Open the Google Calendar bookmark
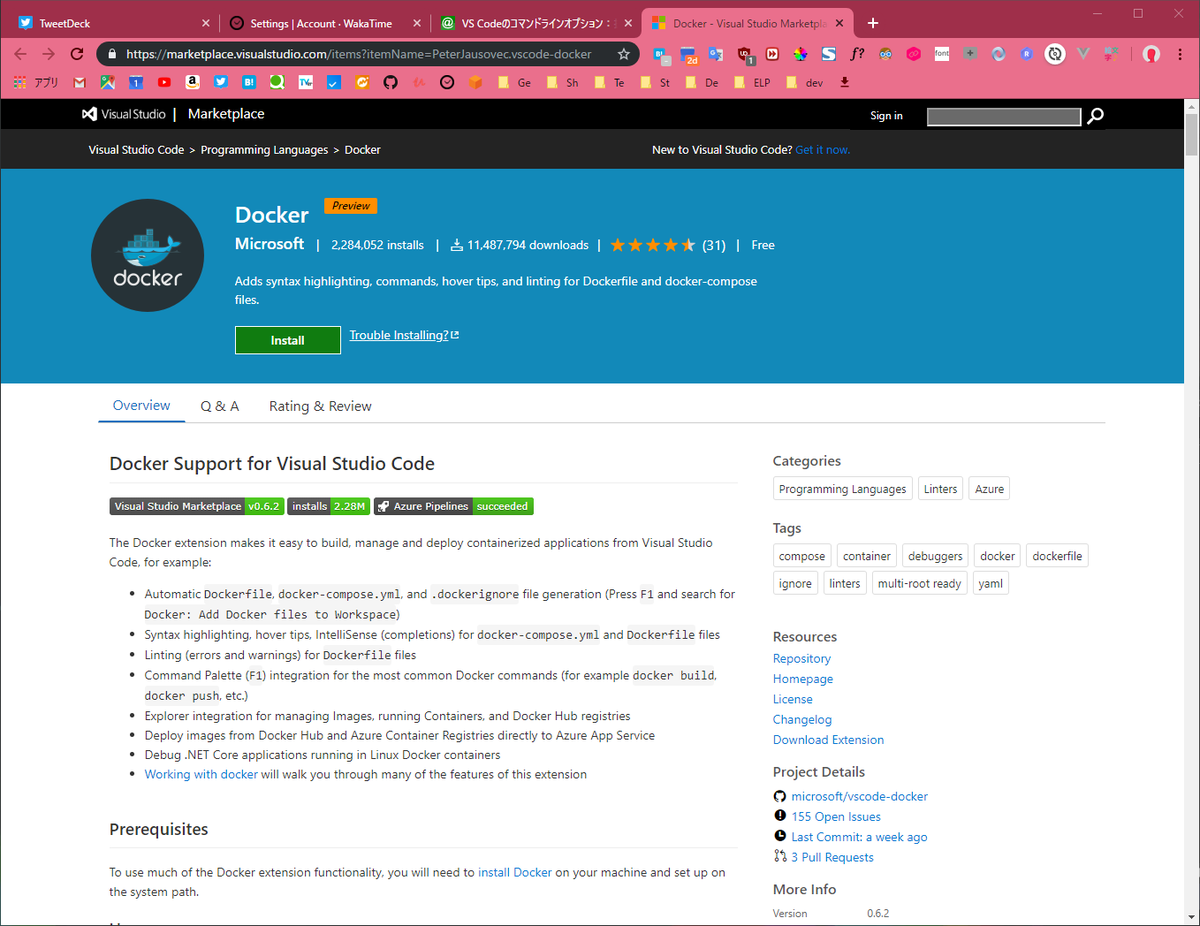Viewport: 1200px width, 926px height. pyautogui.click(x=136, y=83)
